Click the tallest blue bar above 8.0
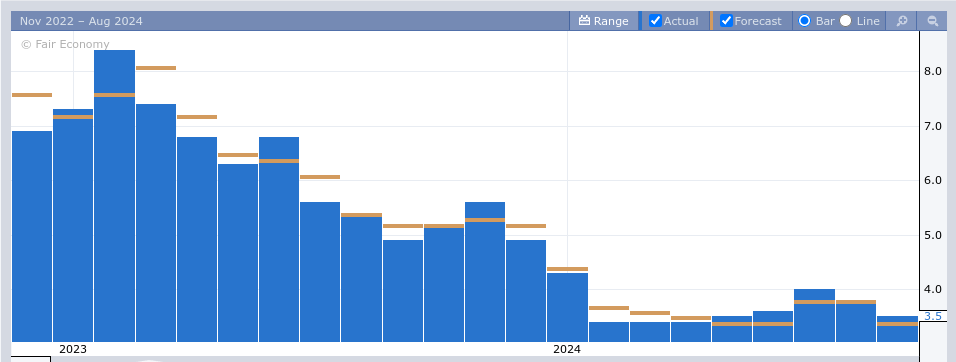The width and height of the screenshot is (956, 362). pyautogui.click(x=115, y=196)
